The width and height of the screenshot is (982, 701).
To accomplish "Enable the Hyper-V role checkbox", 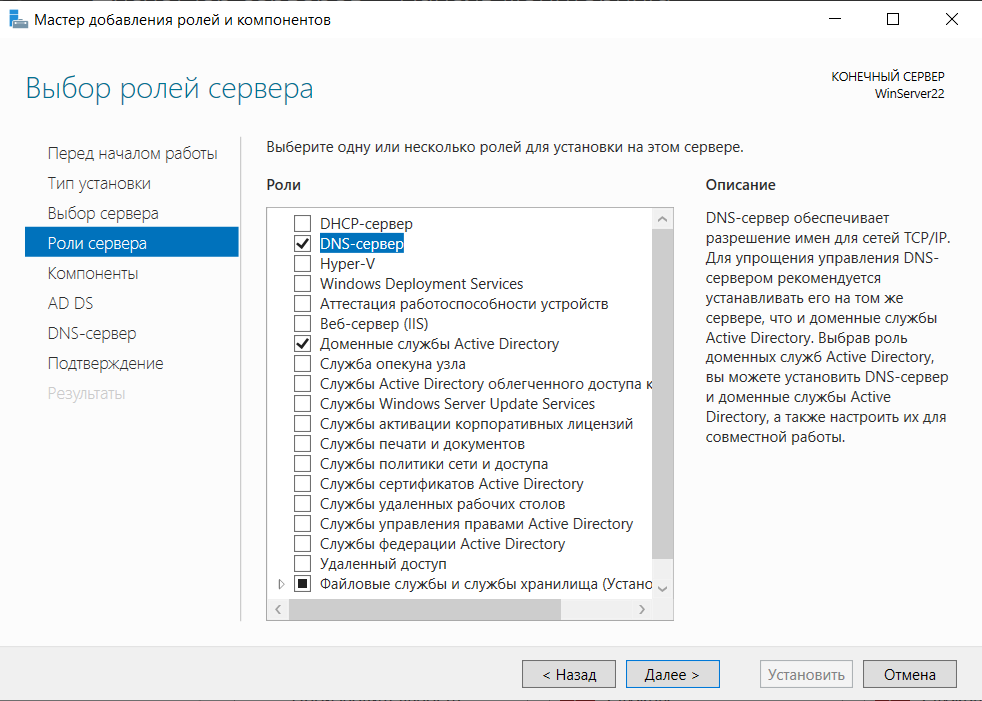I will pyautogui.click(x=302, y=264).
